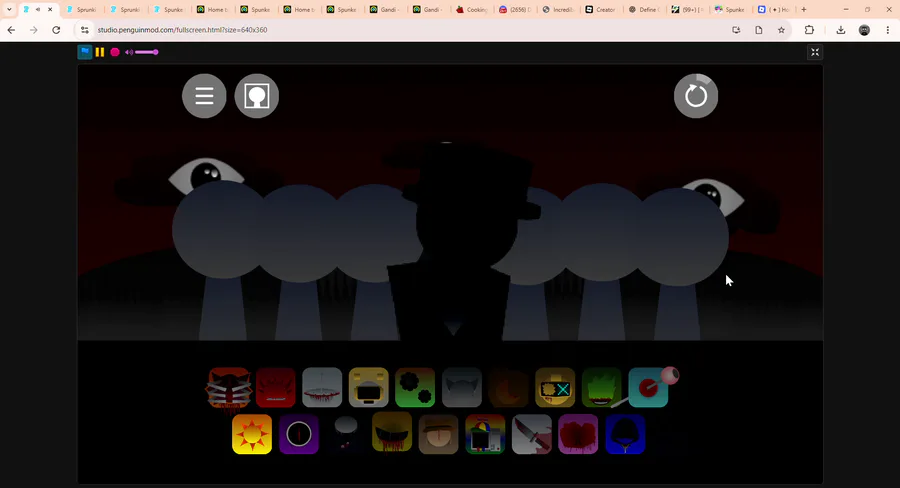Image resolution: width=900 pixels, height=488 pixels.
Task: Select the brown hat face icon
Action: 439,435
